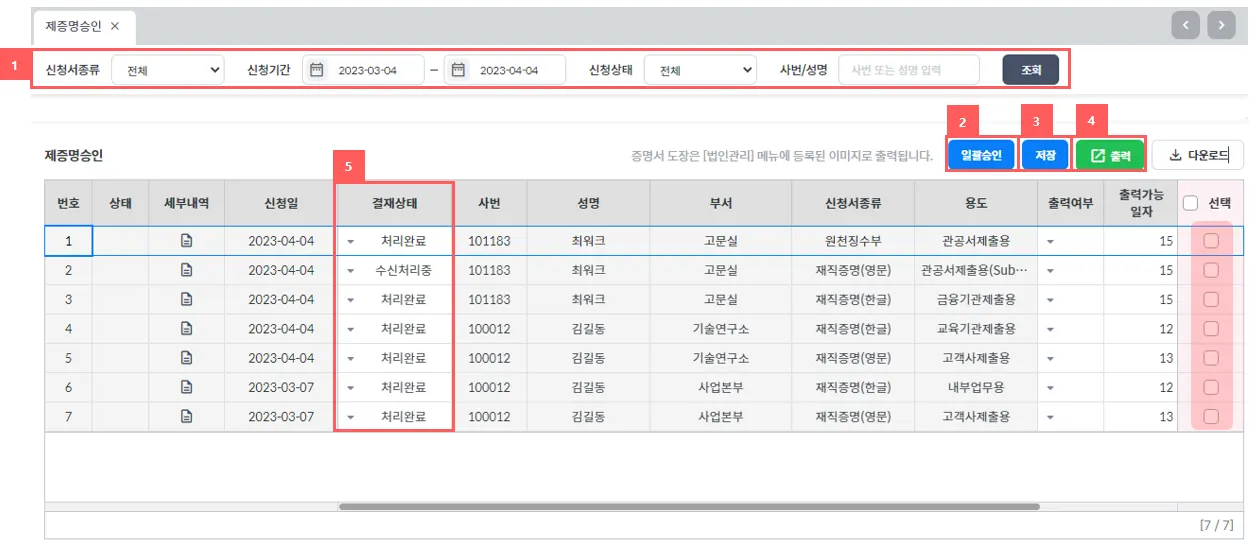Check the selection box for row 2
1250x544 pixels.
coord(1211,270)
